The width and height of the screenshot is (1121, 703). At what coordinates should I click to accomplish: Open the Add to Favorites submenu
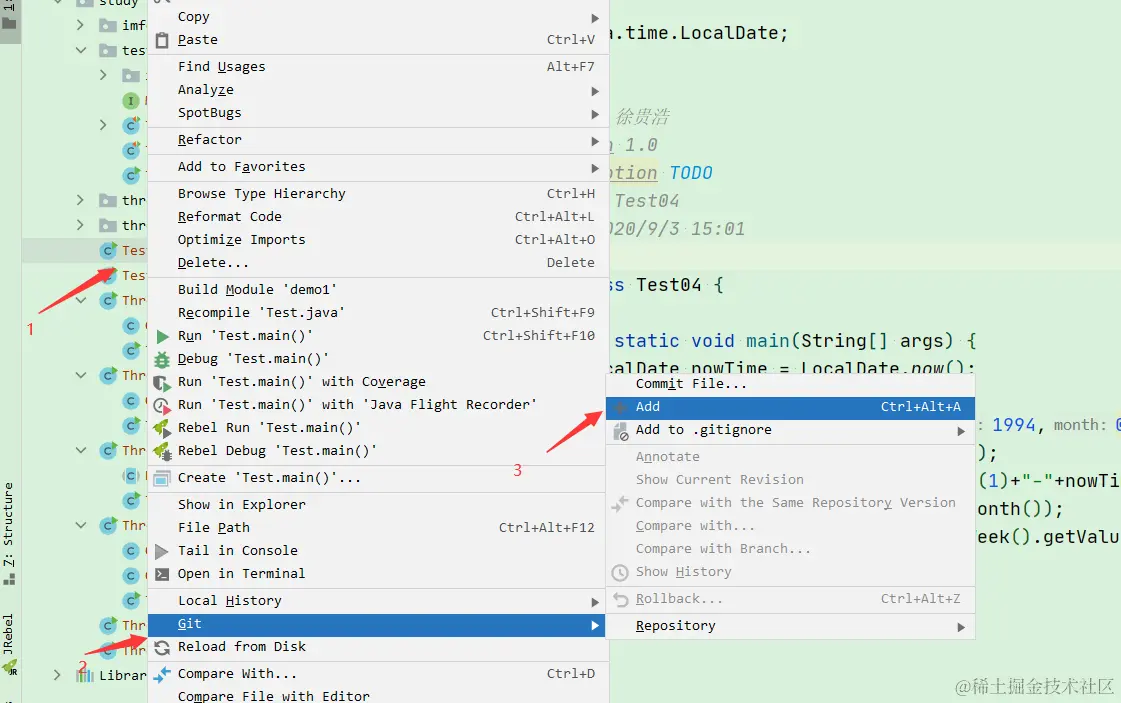[x=378, y=167]
